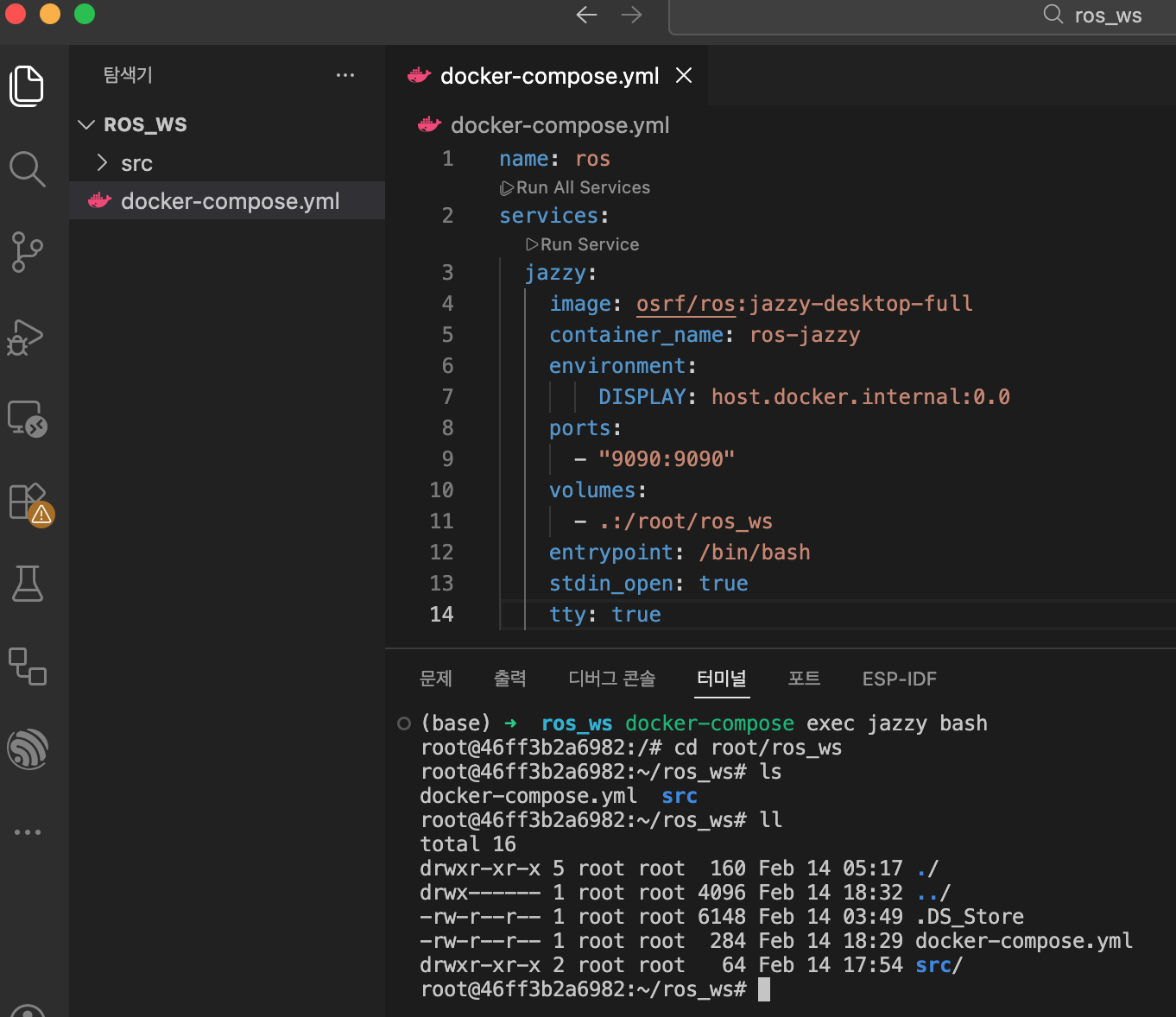Click the Run Service code lens

coord(583,244)
